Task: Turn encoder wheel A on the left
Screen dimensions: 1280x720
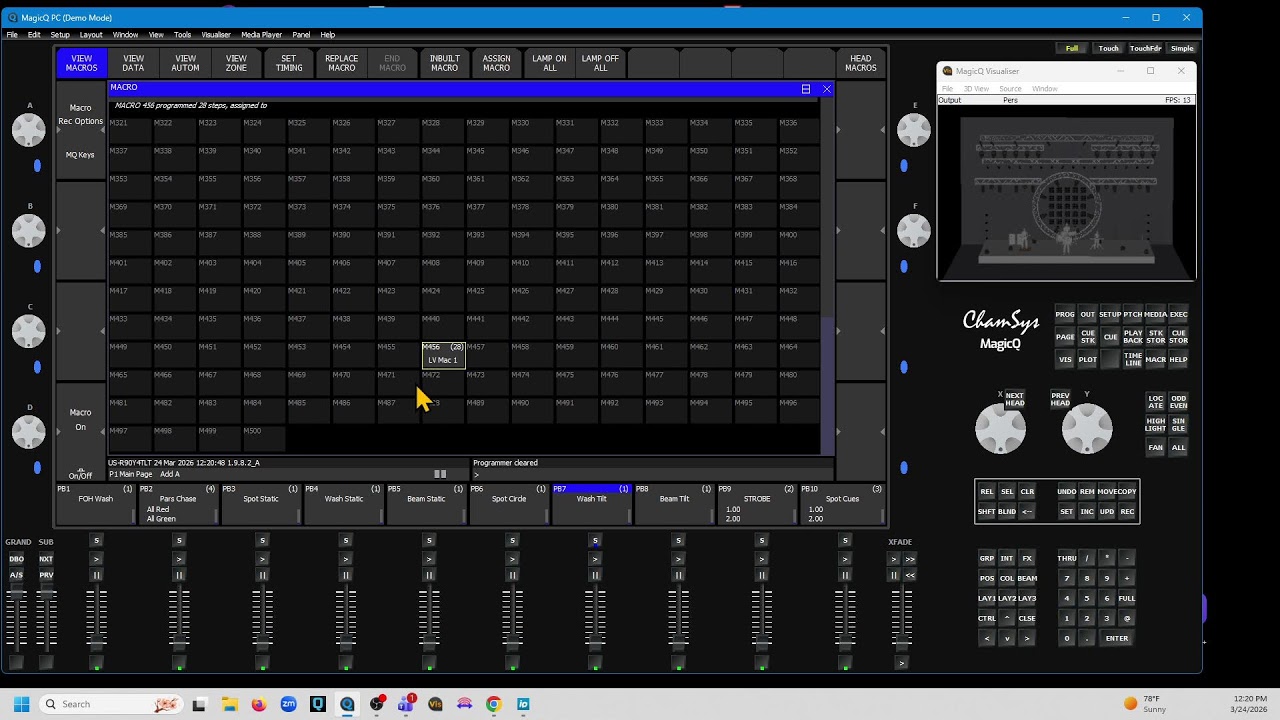Action: [x=28, y=130]
